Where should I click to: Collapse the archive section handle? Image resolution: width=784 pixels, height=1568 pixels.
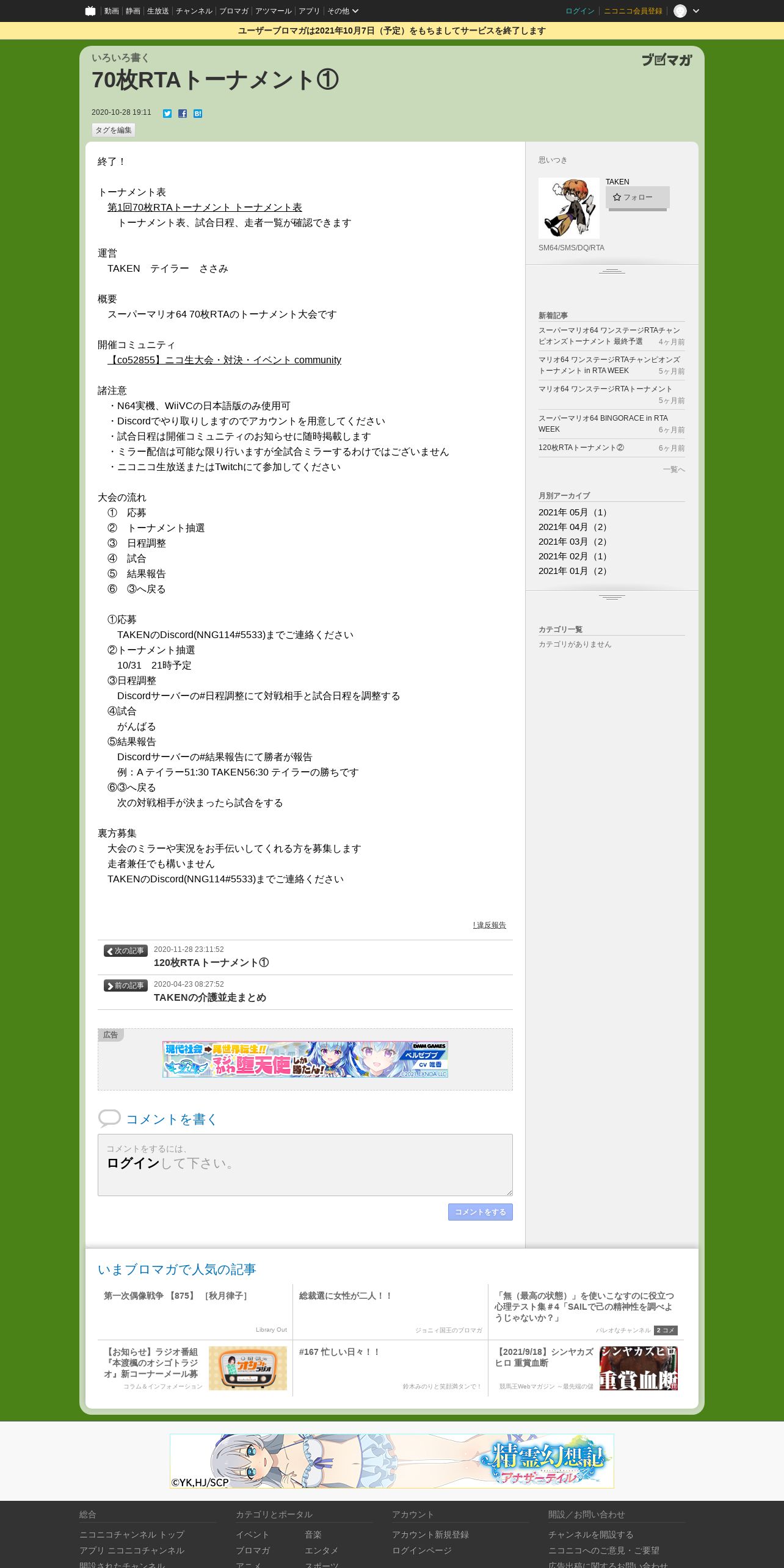[612, 597]
